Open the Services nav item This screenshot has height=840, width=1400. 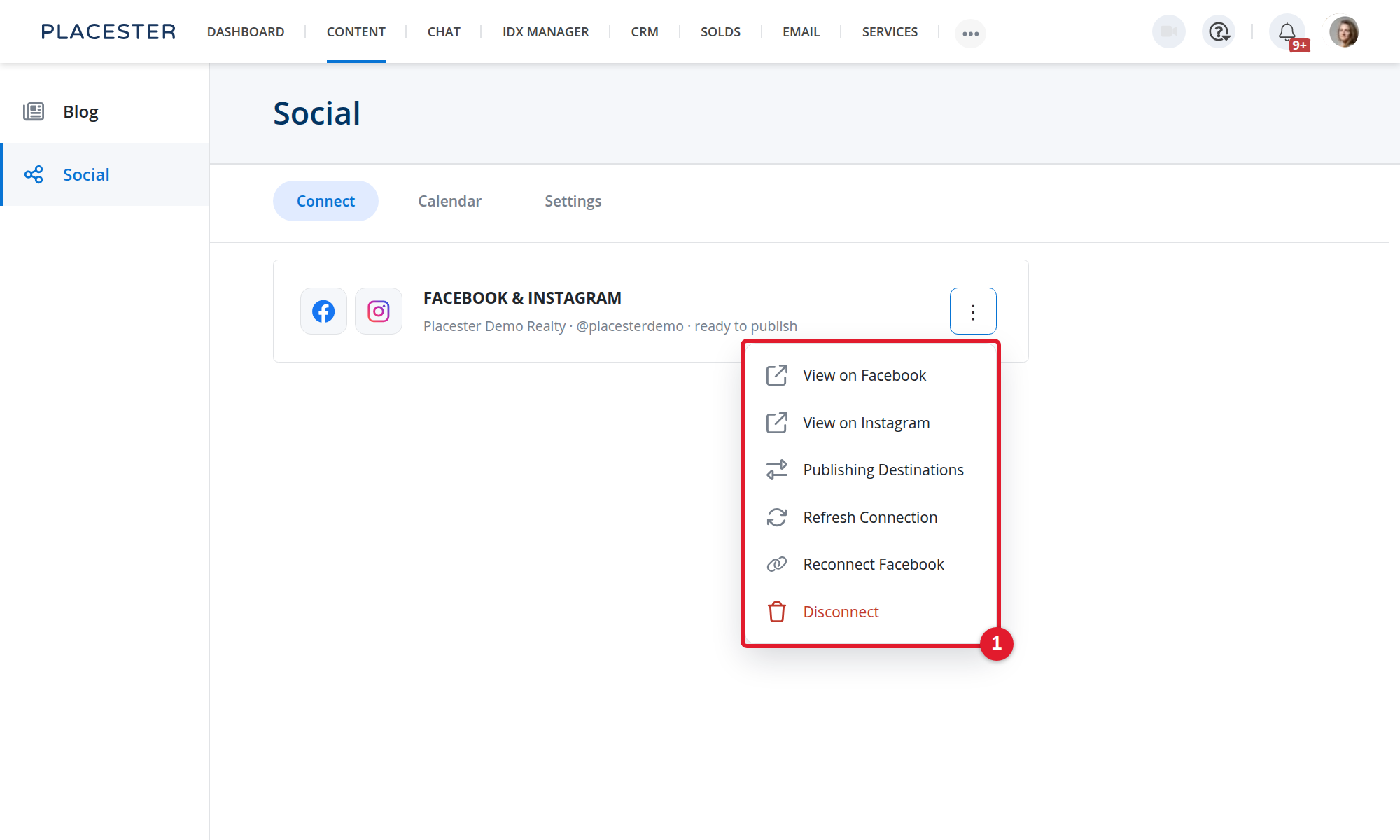tap(890, 31)
